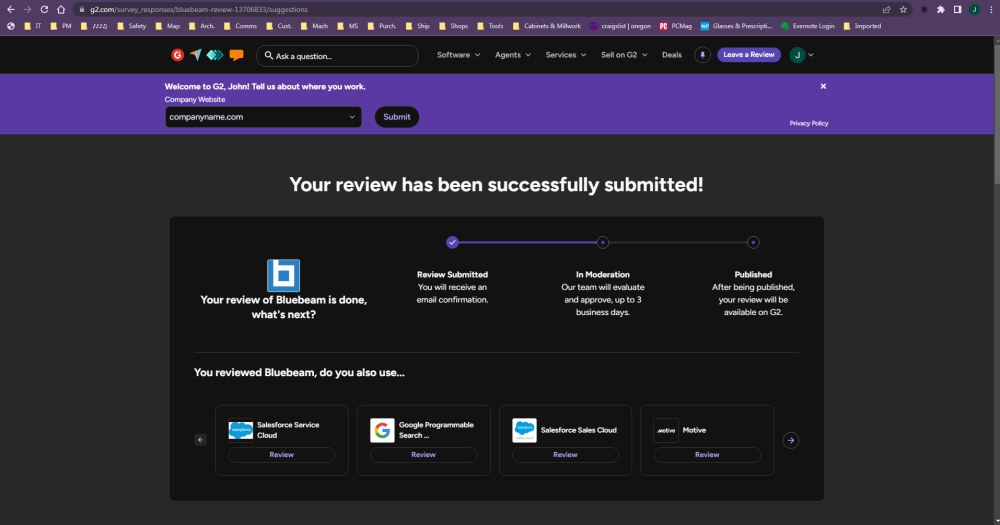Share this page from the address bar
1000x525 pixels.
pos(886,10)
